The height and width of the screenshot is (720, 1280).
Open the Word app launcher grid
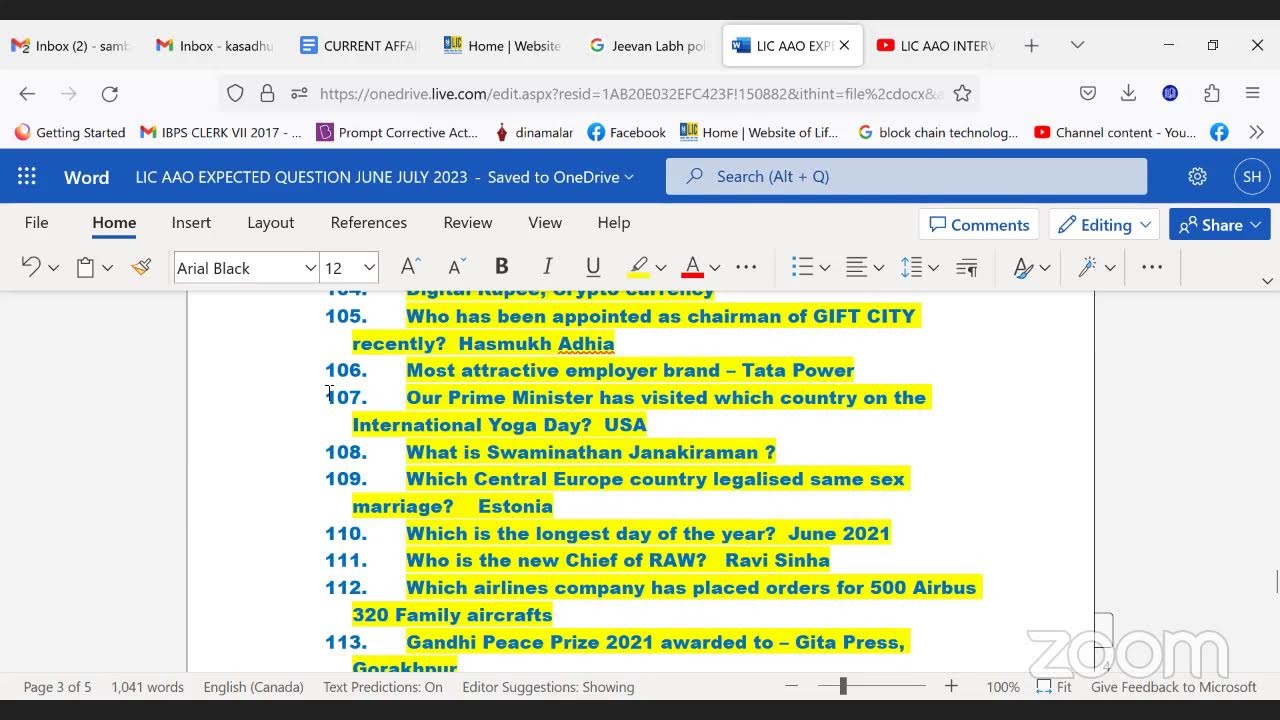27,177
